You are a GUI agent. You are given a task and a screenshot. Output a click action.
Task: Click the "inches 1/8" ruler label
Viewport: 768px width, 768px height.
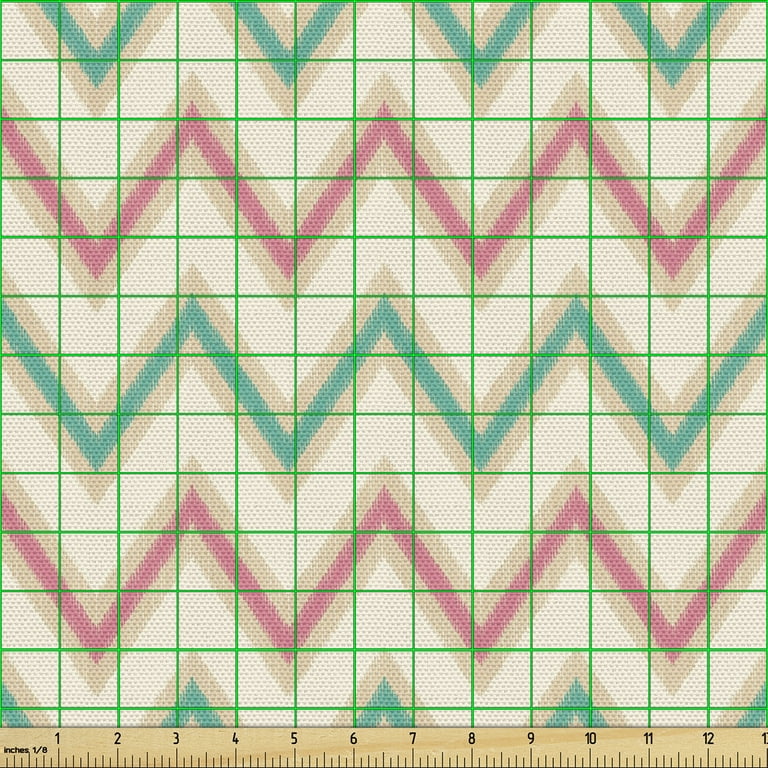coord(24,749)
